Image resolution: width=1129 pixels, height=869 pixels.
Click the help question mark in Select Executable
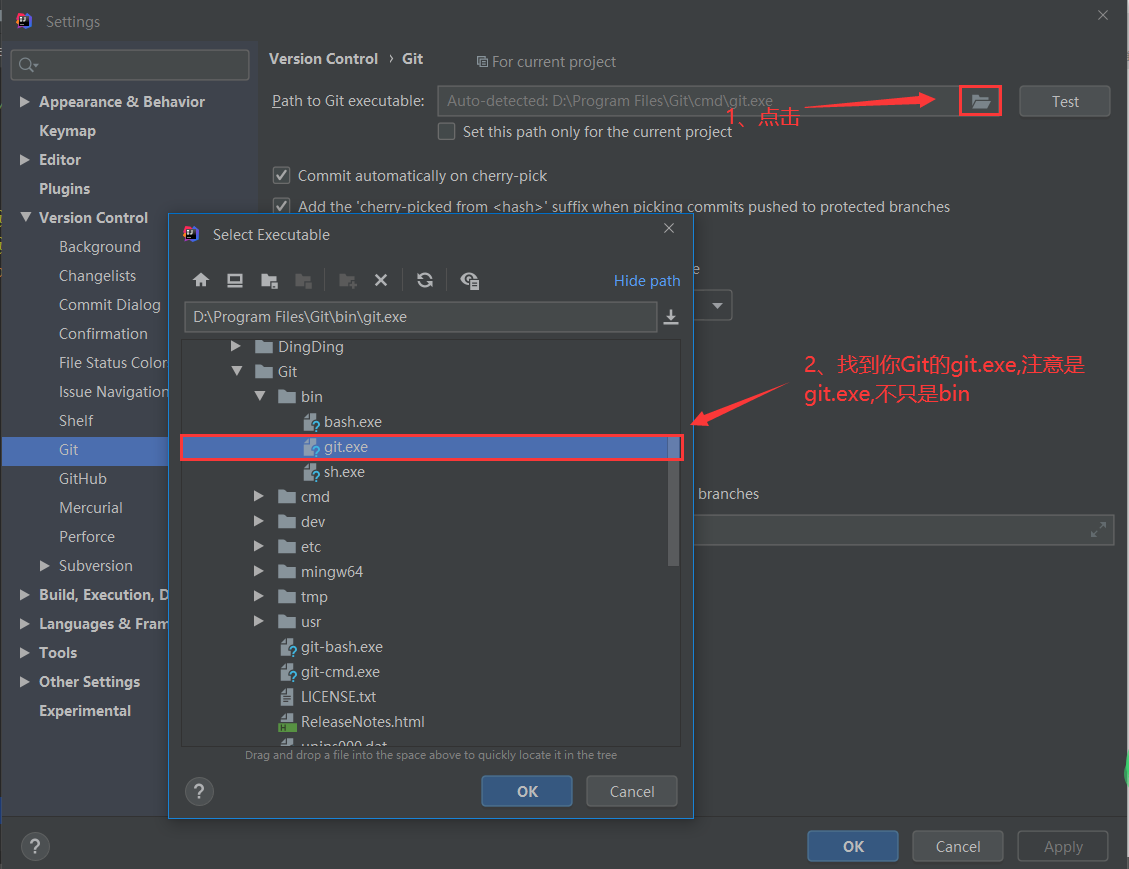[199, 792]
